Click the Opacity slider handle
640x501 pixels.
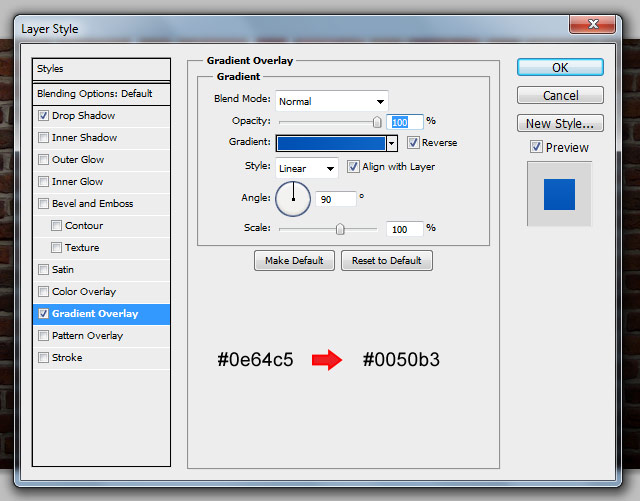[377, 122]
